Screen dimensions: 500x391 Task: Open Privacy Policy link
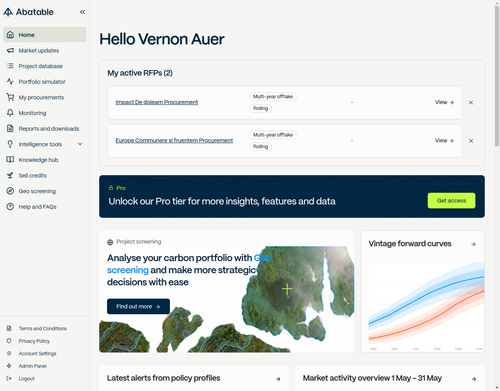click(x=34, y=341)
